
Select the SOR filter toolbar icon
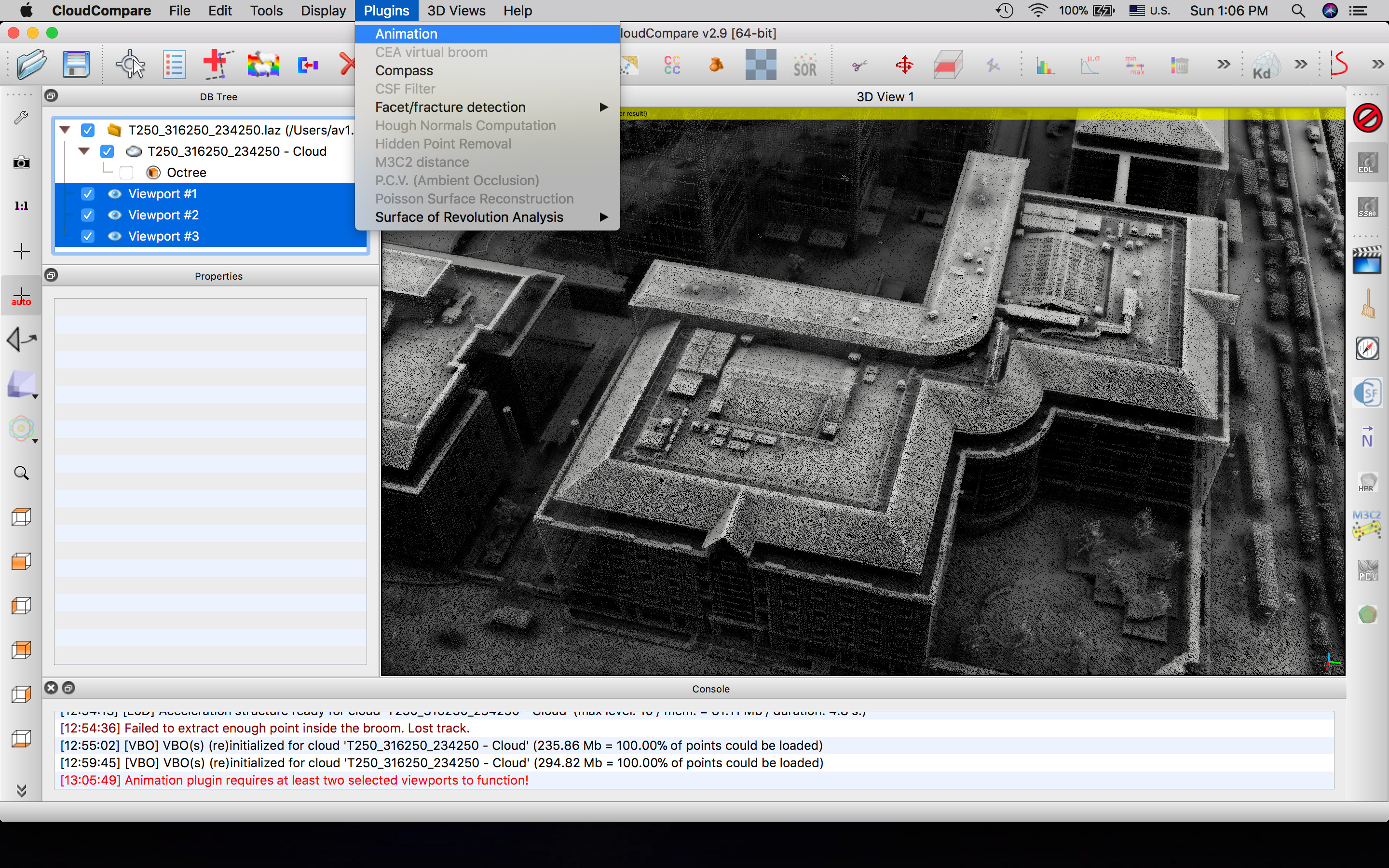click(804, 66)
